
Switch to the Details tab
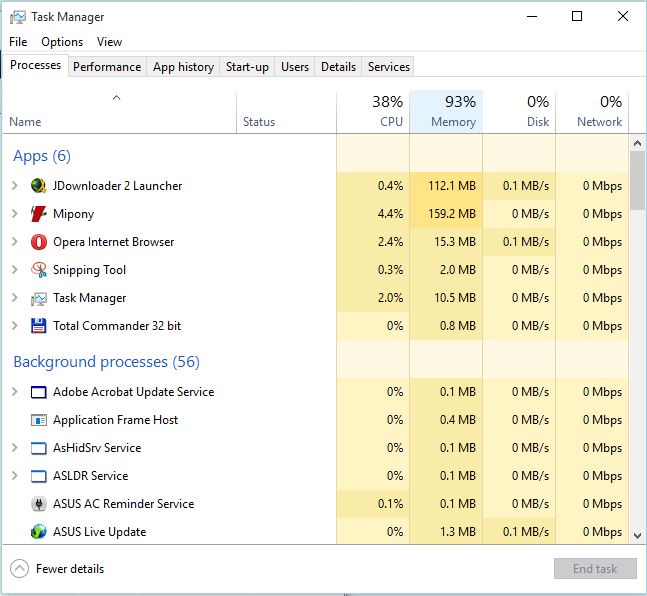[x=338, y=67]
